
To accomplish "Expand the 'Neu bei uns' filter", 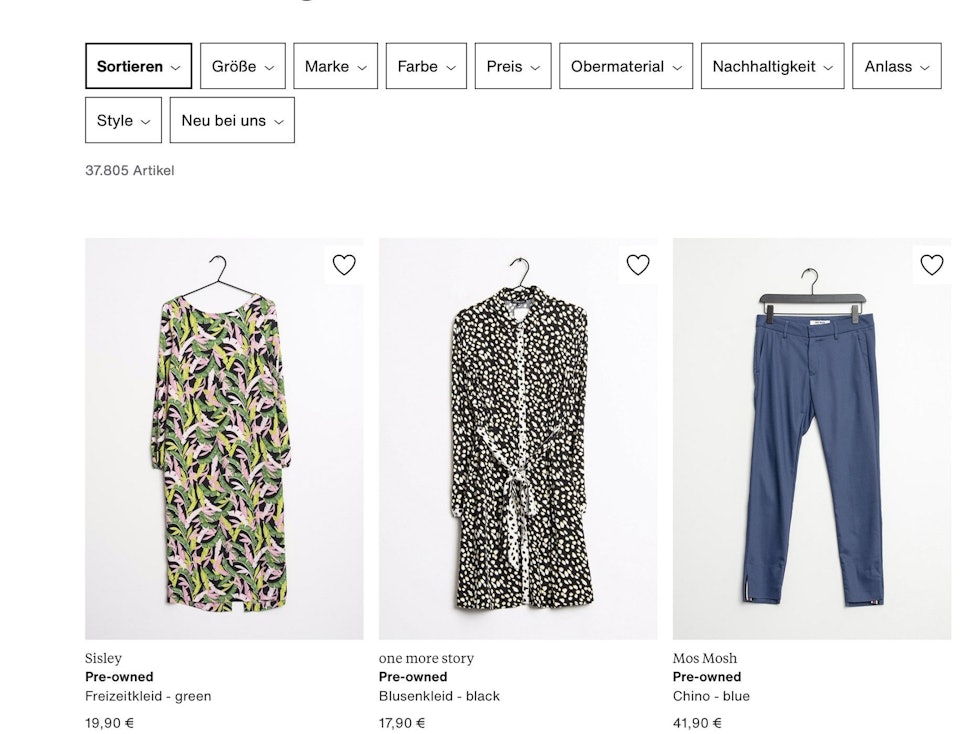I will [231, 120].
